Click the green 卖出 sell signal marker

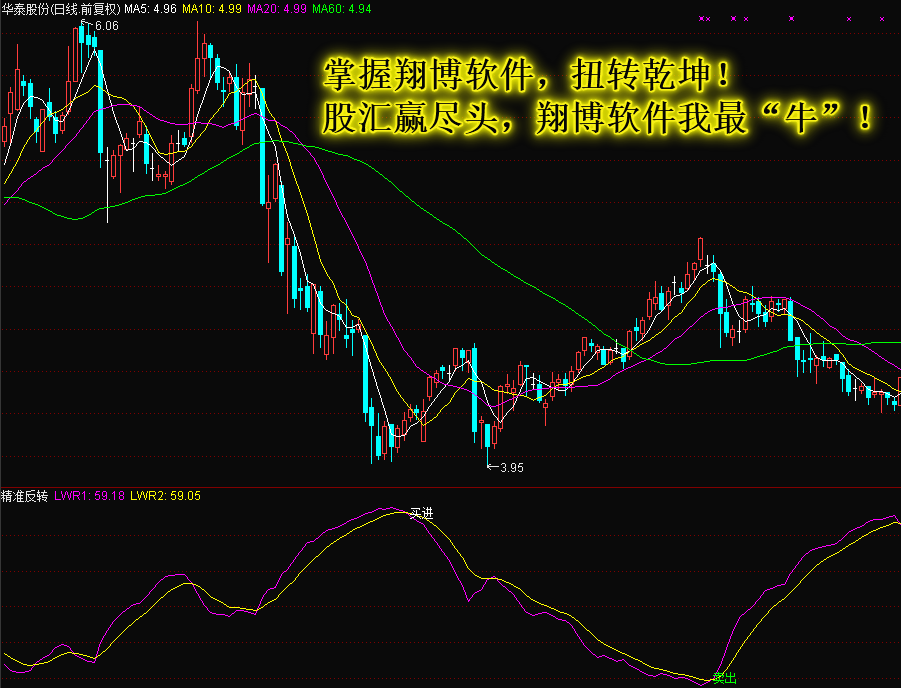(x=725, y=678)
